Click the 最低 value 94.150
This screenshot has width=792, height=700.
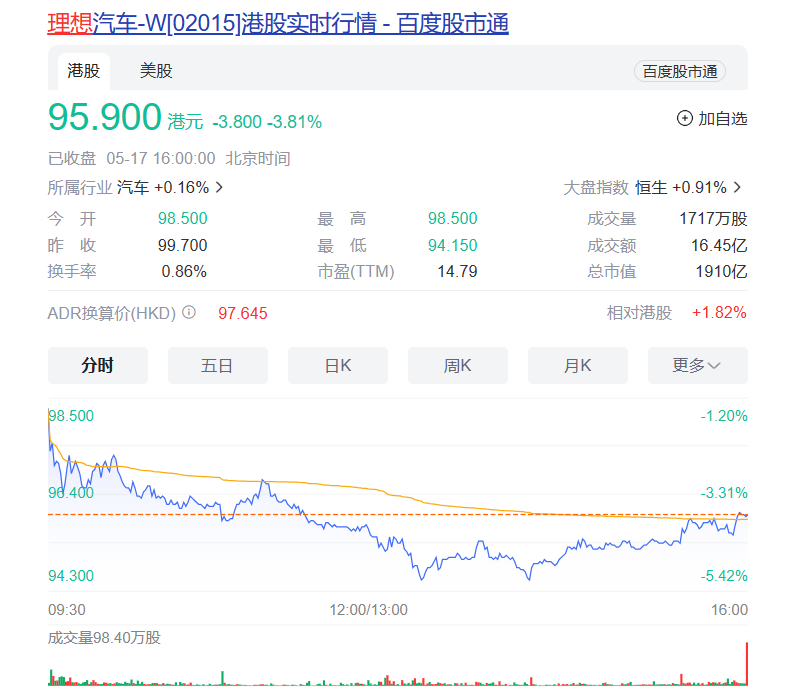click(x=453, y=245)
